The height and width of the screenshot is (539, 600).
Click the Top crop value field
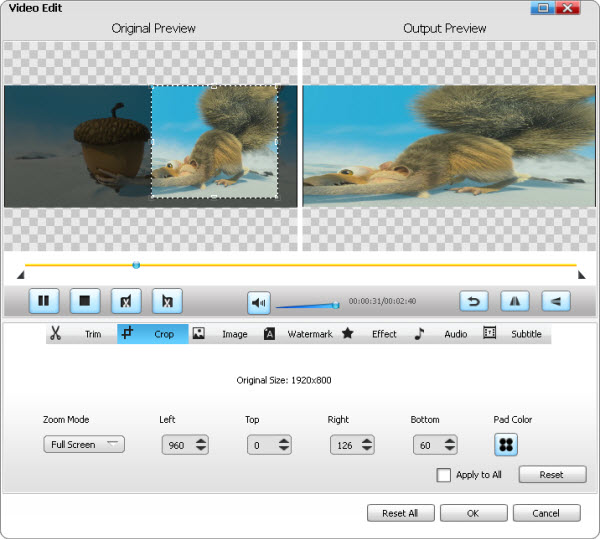262,445
